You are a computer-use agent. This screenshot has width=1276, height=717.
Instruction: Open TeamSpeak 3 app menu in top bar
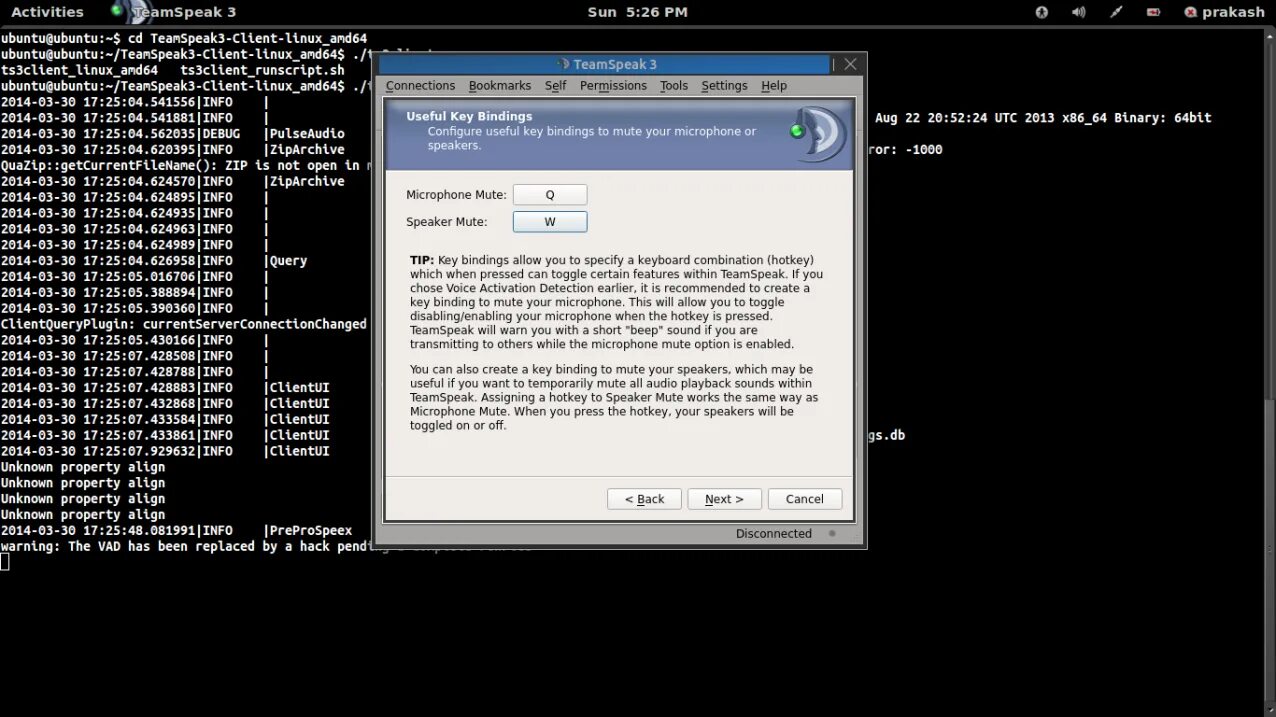[173, 12]
